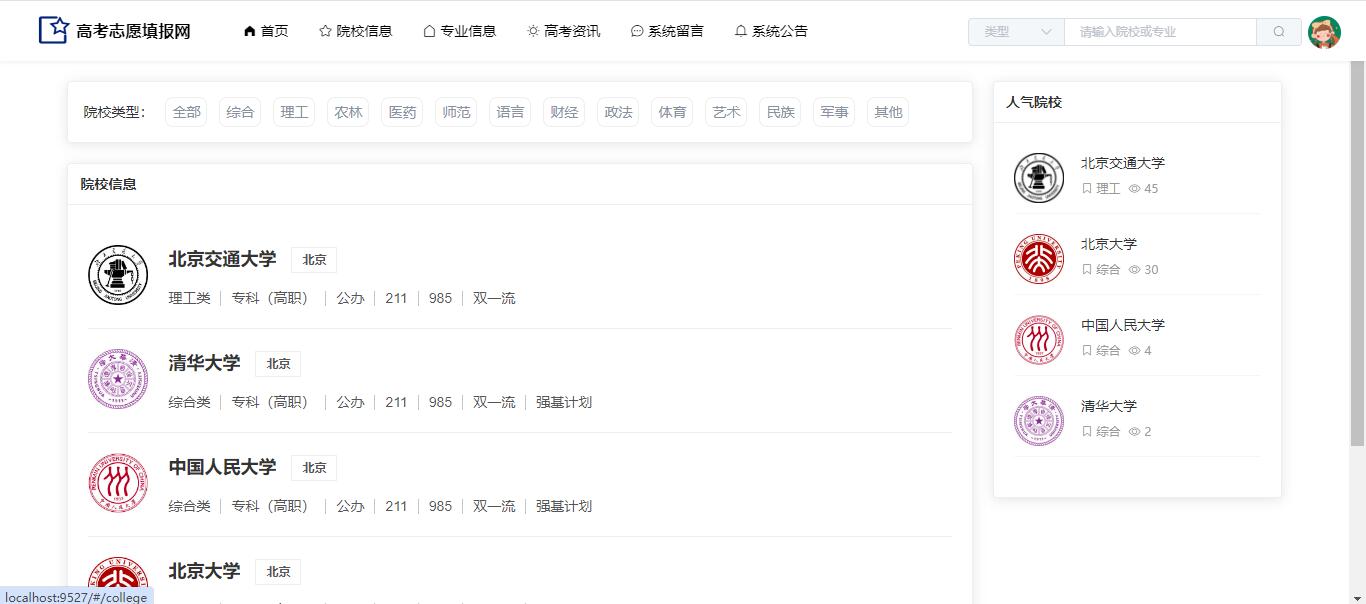Viewport: 1366px width, 604px height.
Task: Click 北京大学 logo in popular colleges
Action: (x=1039, y=259)
